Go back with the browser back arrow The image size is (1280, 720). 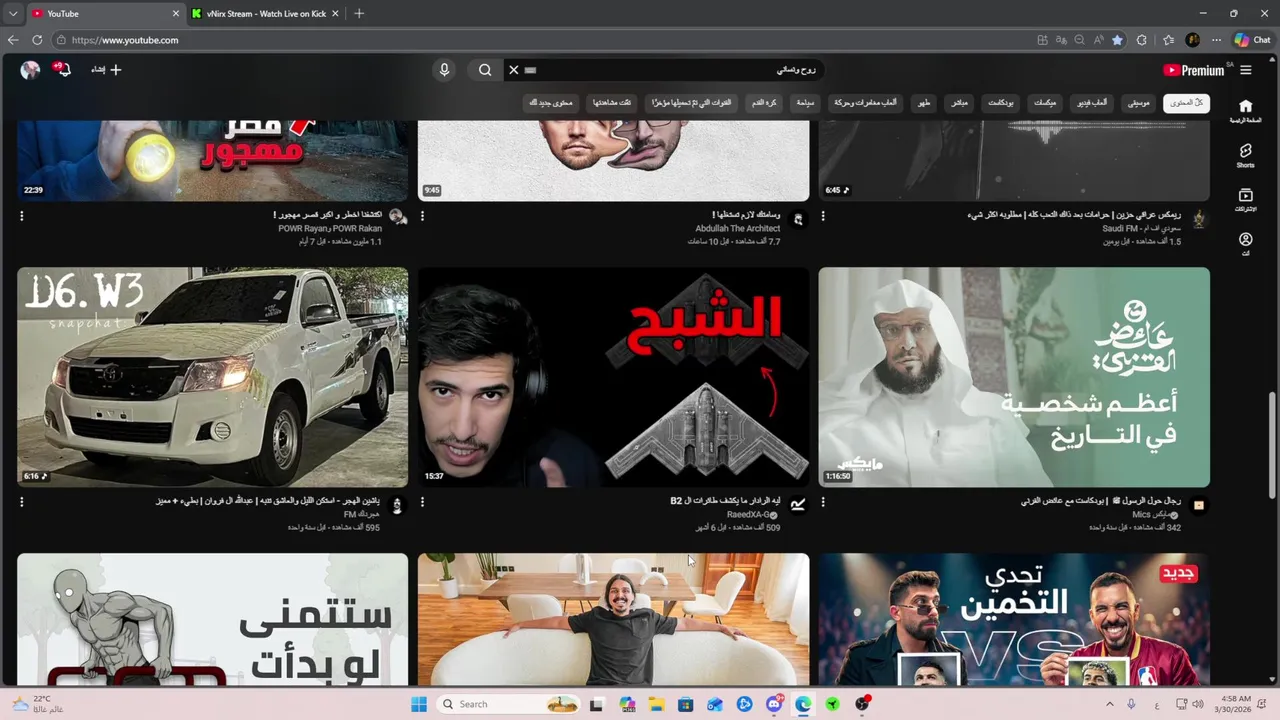(13, 40)
